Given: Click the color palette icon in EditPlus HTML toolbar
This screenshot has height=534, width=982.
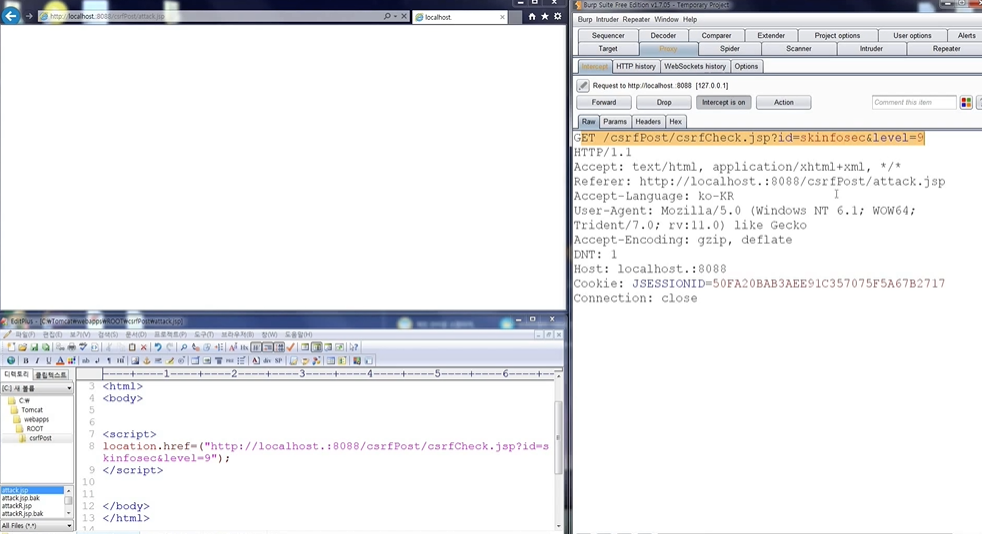Looking at the screenshot, I should [71, 361].
